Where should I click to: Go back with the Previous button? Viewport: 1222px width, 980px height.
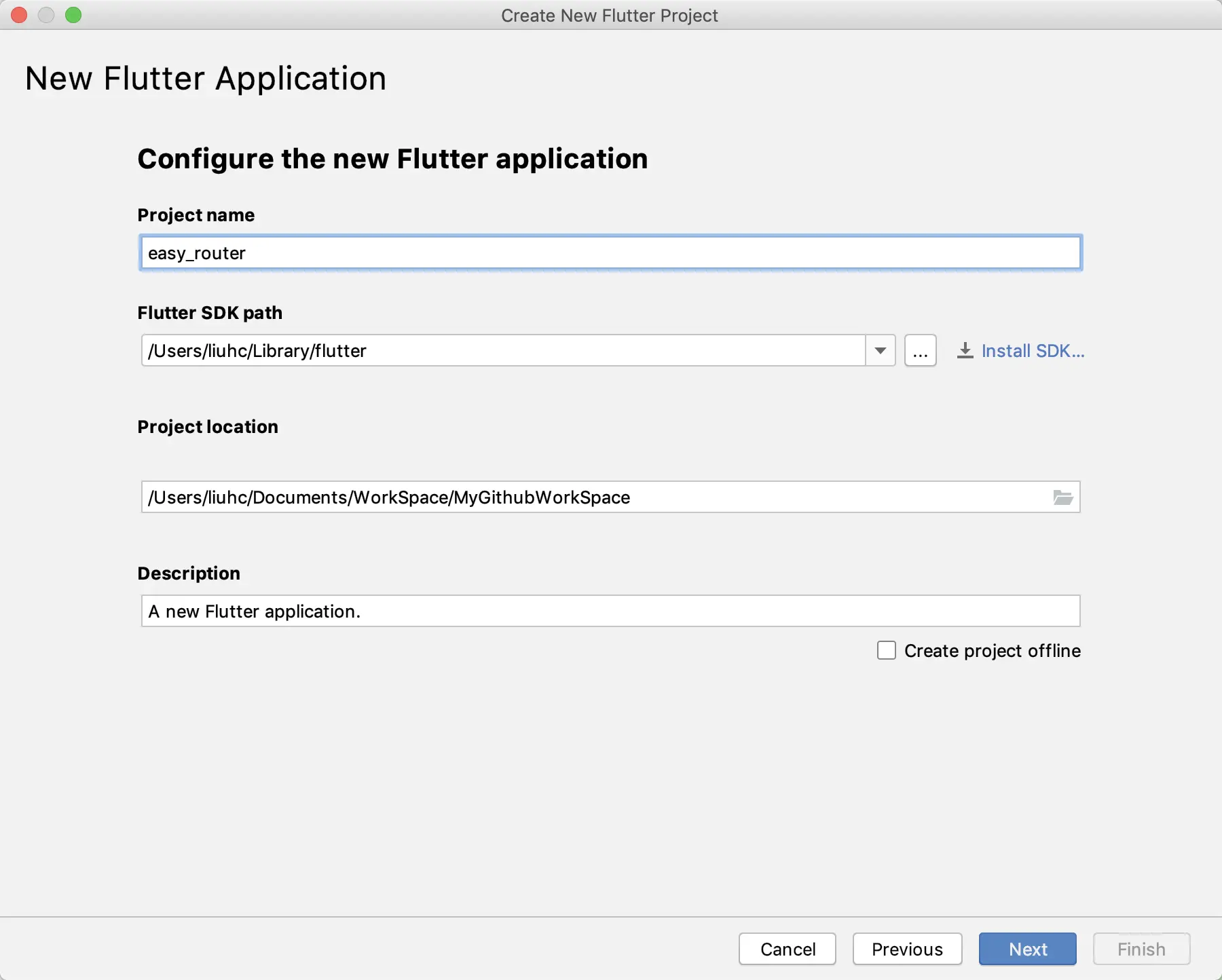(x=907, y=949)
